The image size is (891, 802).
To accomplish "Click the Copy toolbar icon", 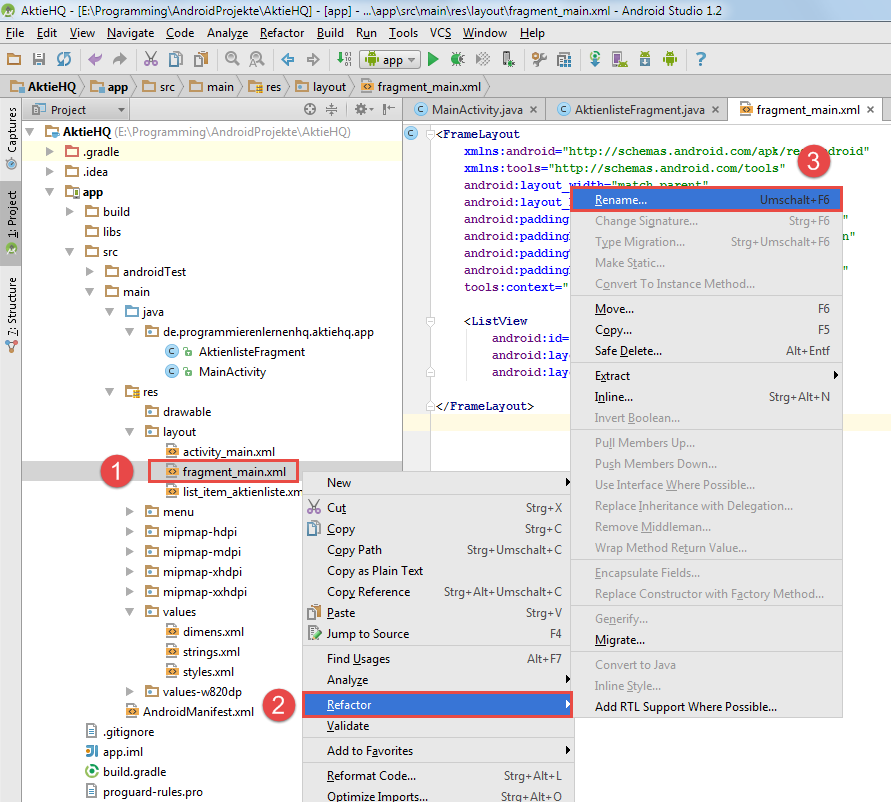I will click(176, 59).
